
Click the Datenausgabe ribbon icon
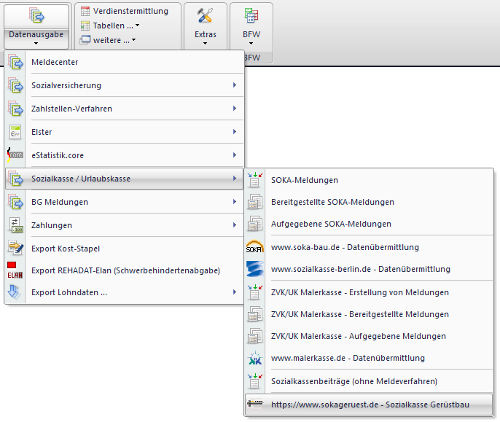[36, 16]
